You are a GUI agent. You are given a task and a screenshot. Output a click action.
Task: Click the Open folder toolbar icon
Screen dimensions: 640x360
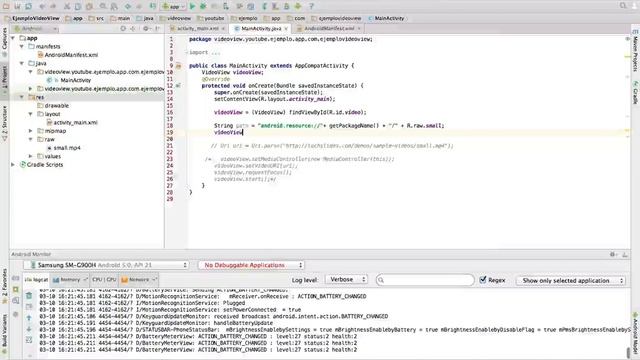(6, 6)
